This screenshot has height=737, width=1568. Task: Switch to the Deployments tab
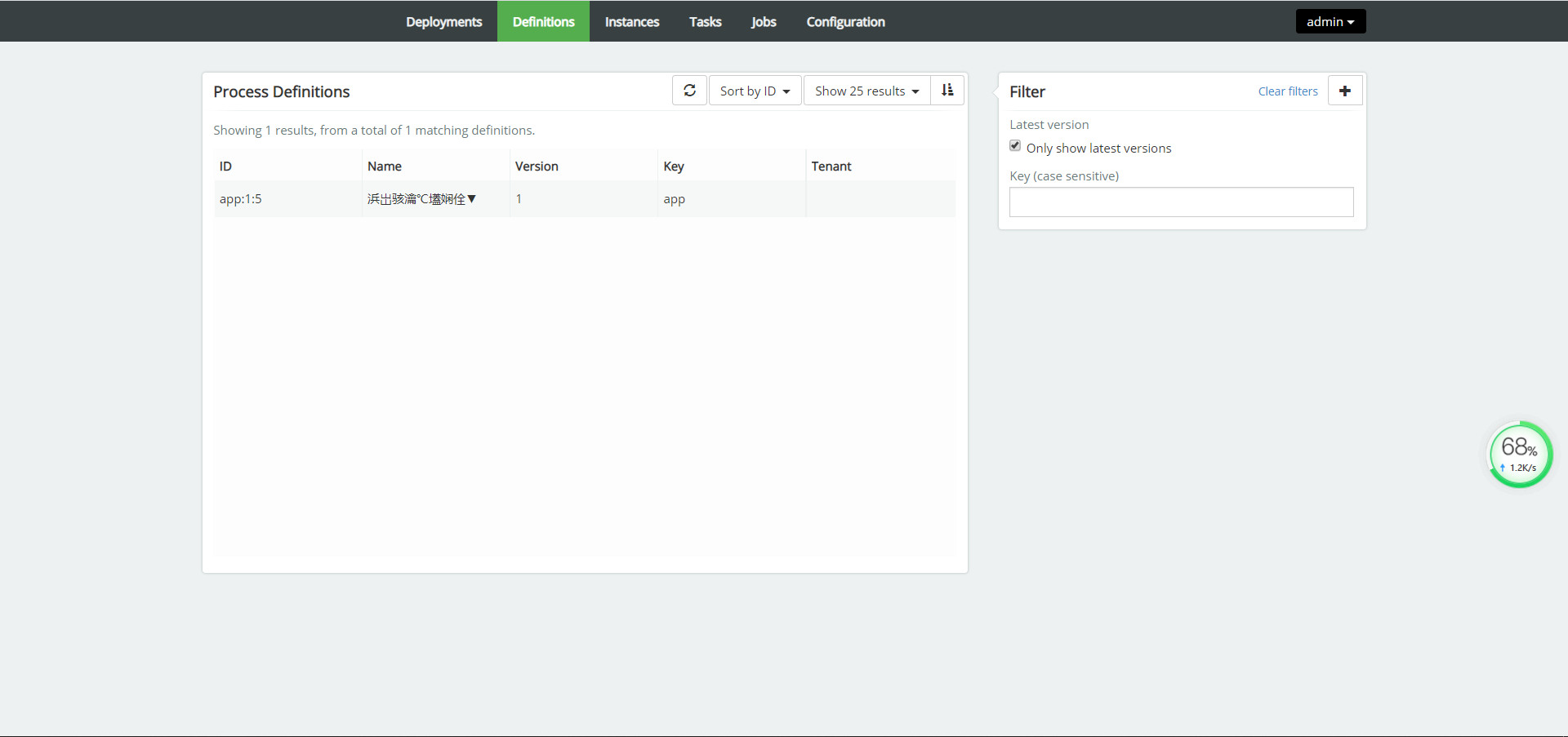pyautogui.click(x=444, y=21)
